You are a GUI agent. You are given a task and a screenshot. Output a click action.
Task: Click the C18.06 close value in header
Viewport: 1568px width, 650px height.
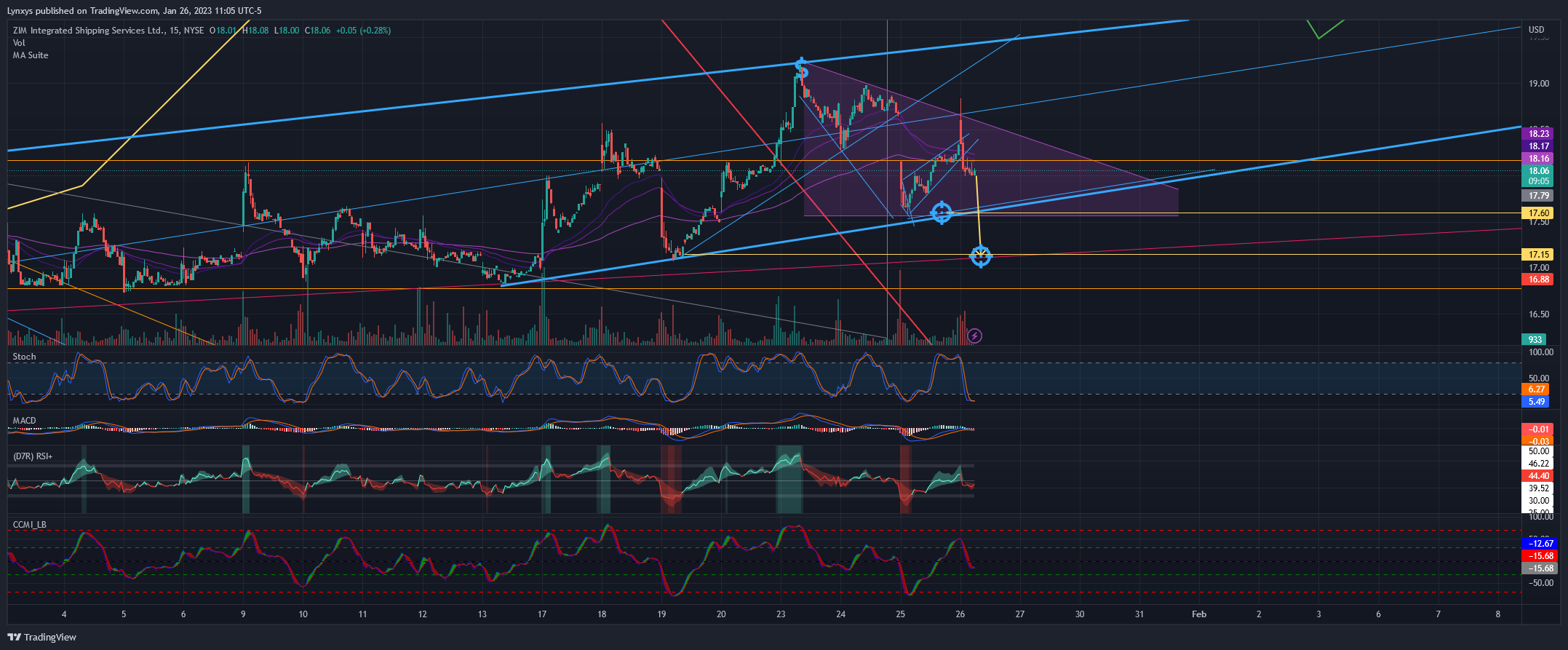tap(317, 31)
